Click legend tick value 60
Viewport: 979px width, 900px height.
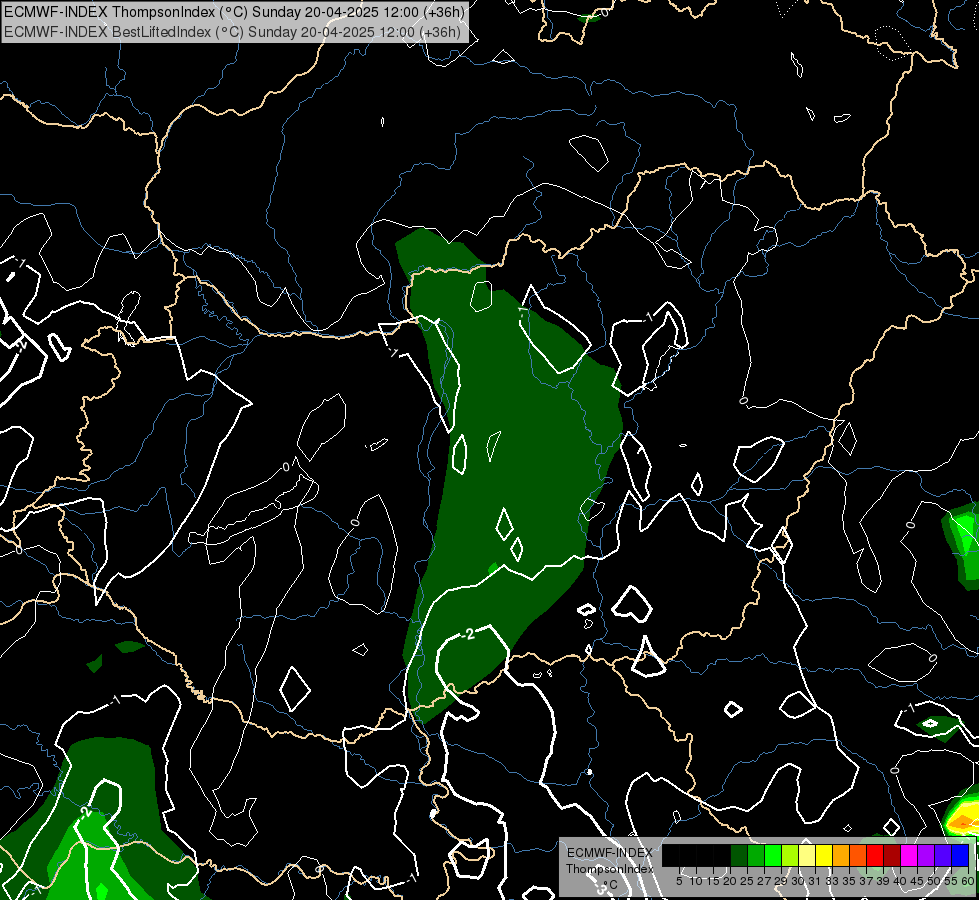point(968,881)
